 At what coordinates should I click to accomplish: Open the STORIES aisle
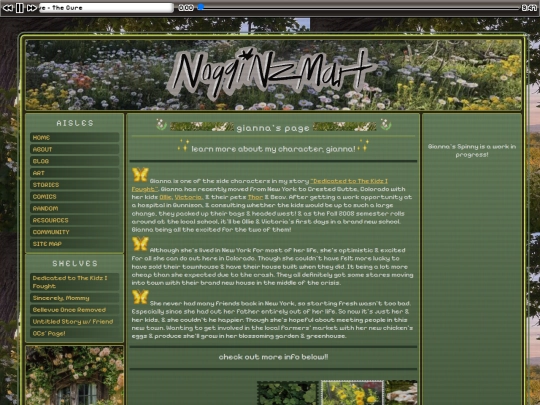click(x=74, y=185)
